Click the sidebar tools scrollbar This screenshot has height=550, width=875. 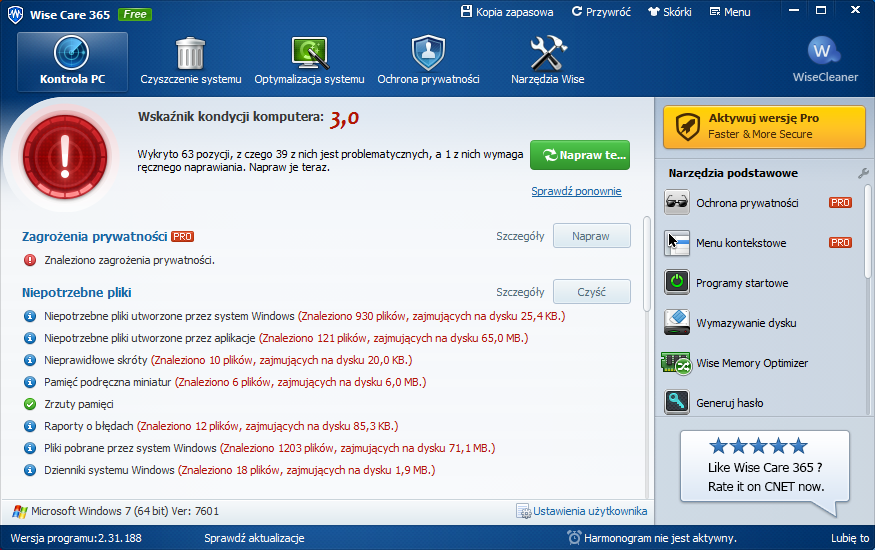point(868,231)
